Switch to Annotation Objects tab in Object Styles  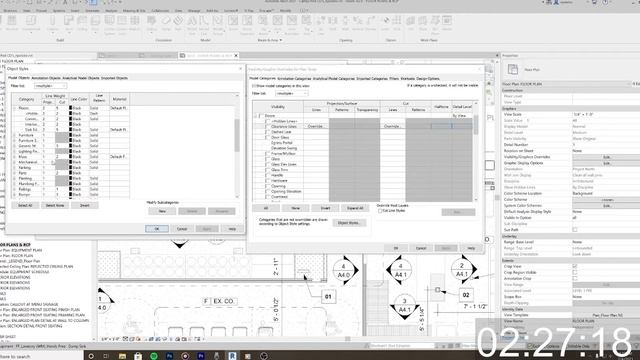pyautogui.click(x=46, y=78)
